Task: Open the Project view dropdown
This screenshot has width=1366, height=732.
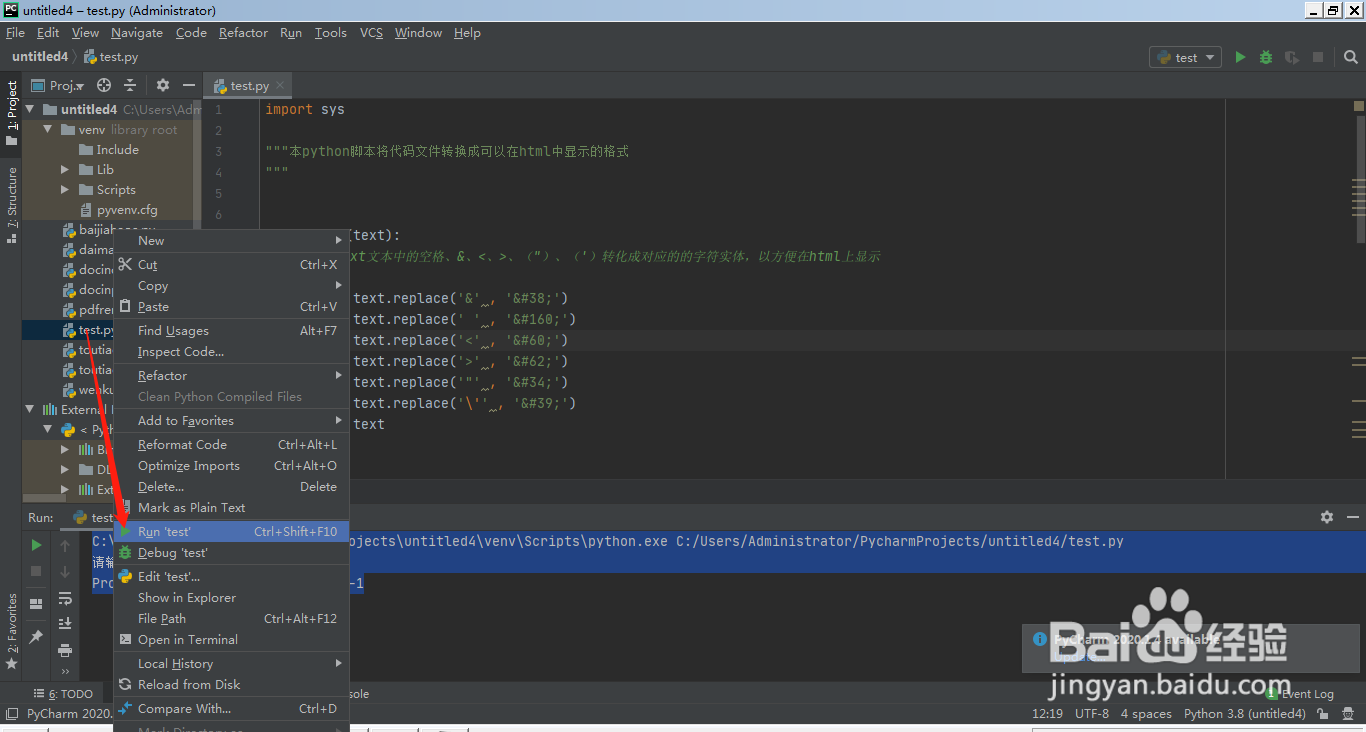Action: pos(58,86)
